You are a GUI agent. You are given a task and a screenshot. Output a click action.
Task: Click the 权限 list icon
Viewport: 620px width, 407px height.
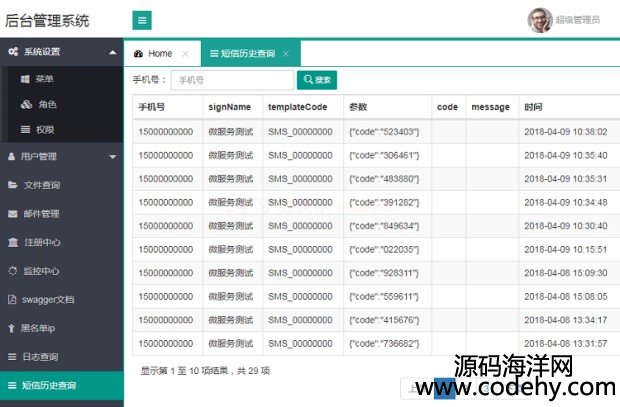click(x=25, y=129)
